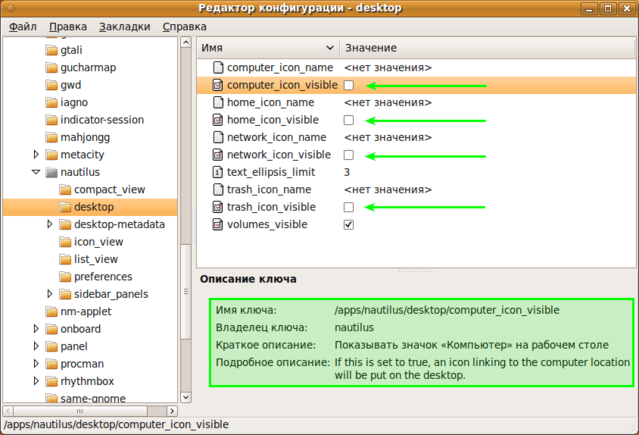Screen dimensions: 639x435
Task: Enable the computer_icon_visible checkbox
Action: pyautogui.click(x=349, y=86)
